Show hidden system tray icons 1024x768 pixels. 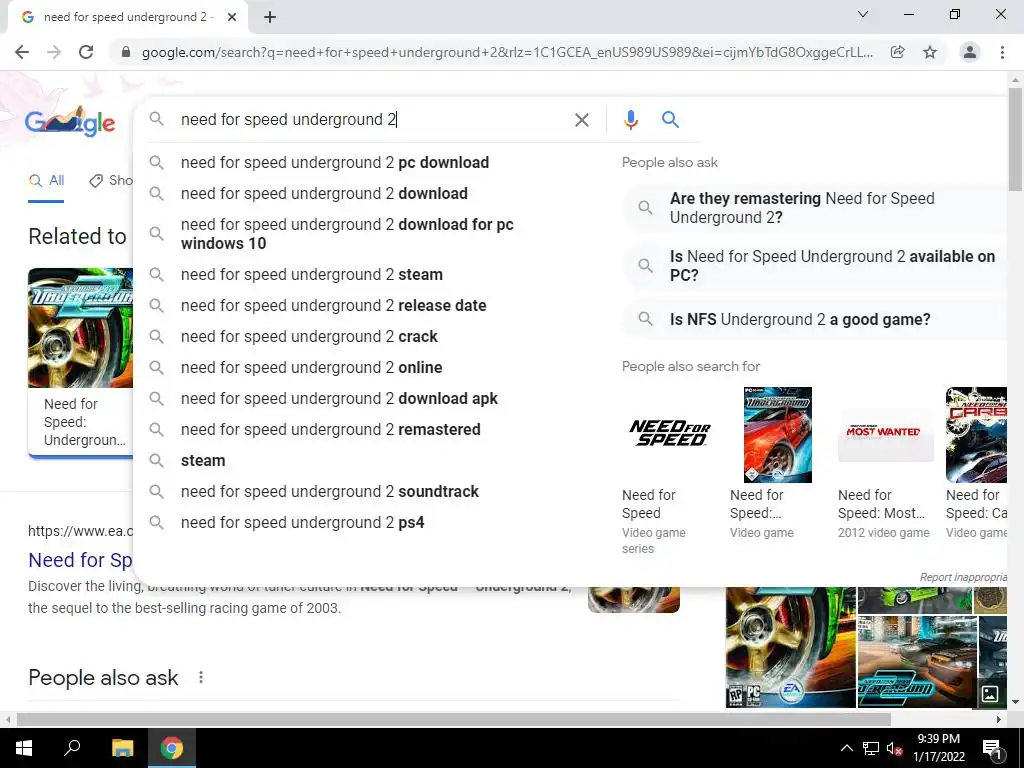pyautogui.click(x=846, y=748)
